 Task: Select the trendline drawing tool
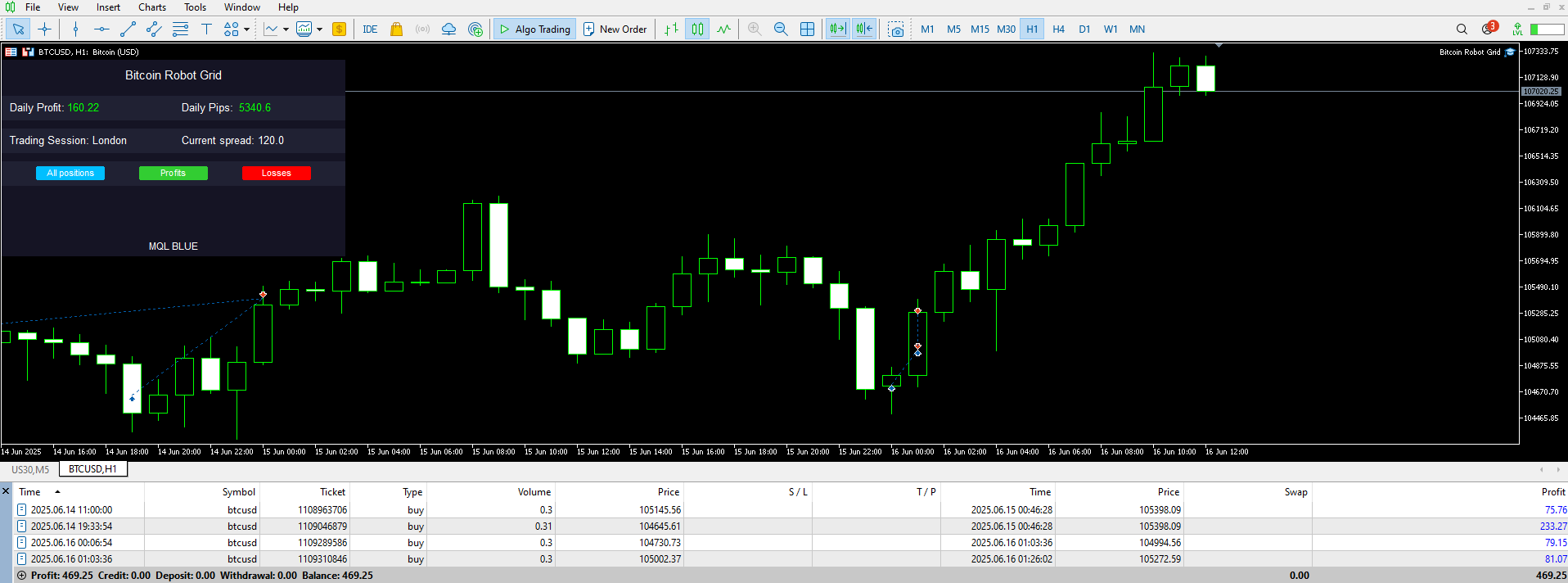[x=128, y=29]
